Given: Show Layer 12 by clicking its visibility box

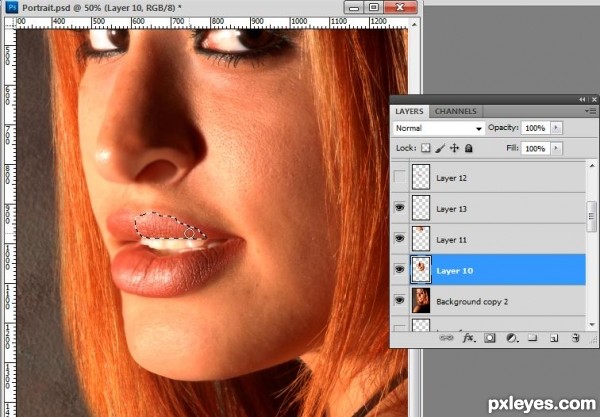Looking at the screenshot, I should (399, 177).
